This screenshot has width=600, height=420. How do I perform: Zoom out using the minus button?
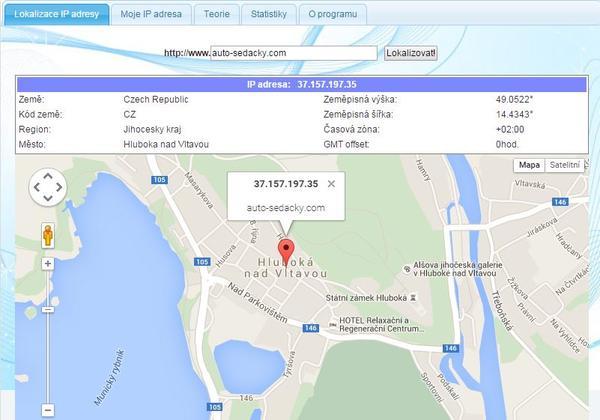pyautogui.click(x=48, y=409)
